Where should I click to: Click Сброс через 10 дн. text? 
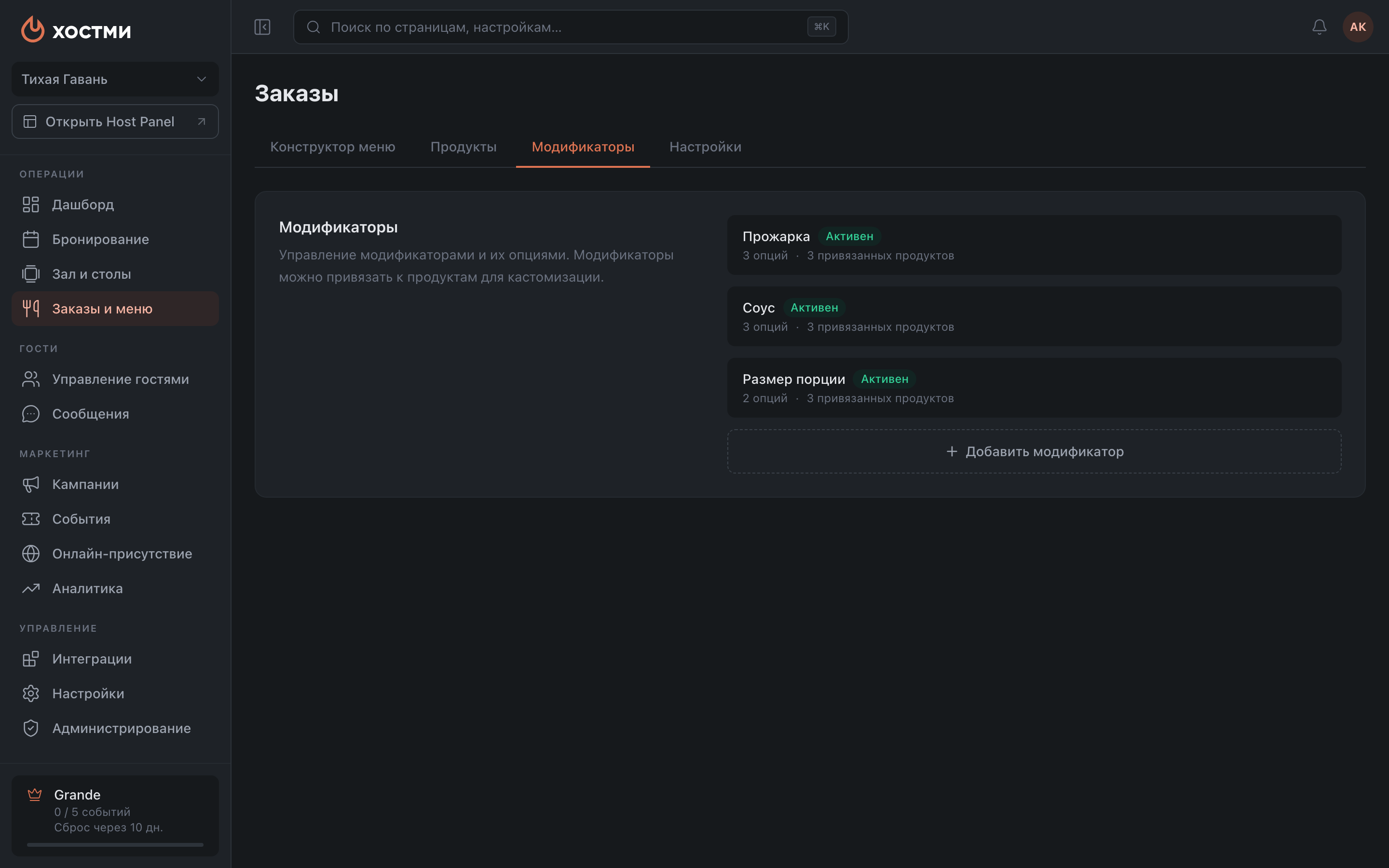pyautogui.click(x=109, y=827)
